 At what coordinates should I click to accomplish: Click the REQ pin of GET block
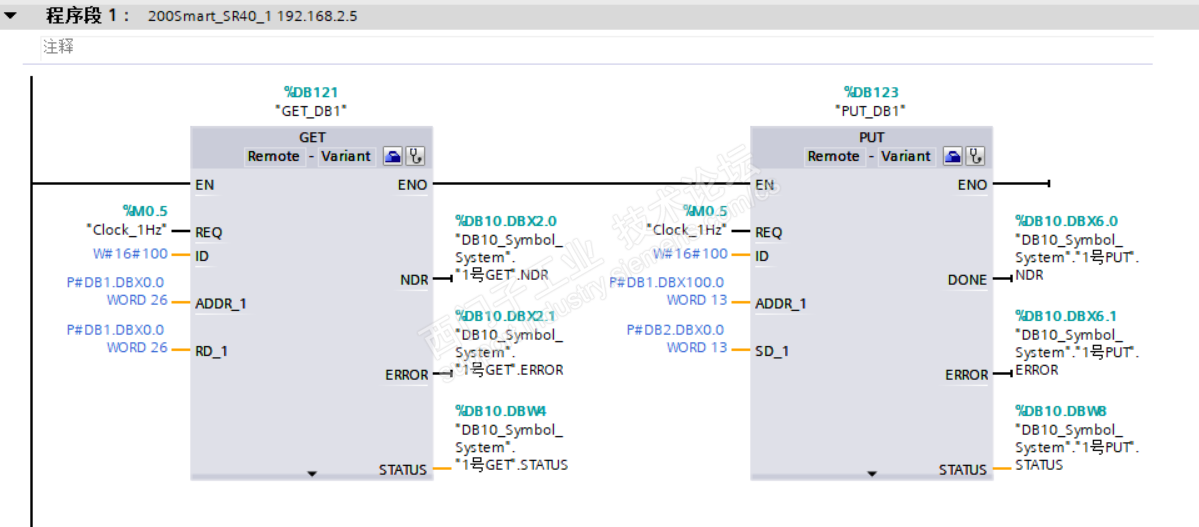[209, 232]
